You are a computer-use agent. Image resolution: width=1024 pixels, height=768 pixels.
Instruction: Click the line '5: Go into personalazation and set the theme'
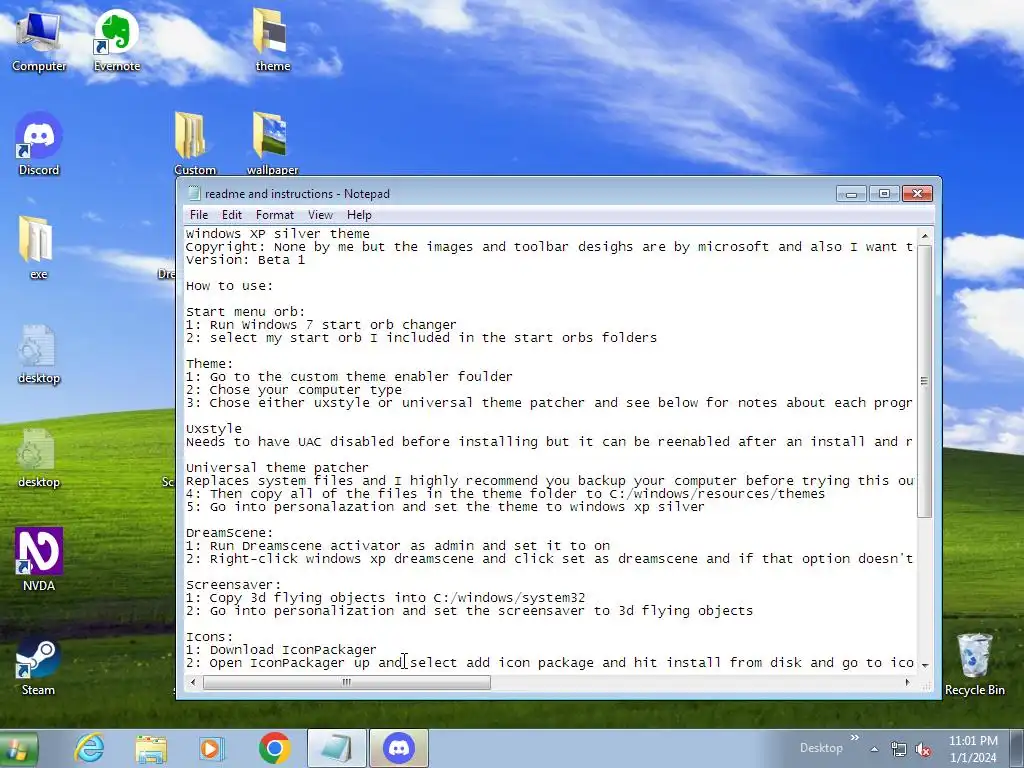tap(445, 507)
